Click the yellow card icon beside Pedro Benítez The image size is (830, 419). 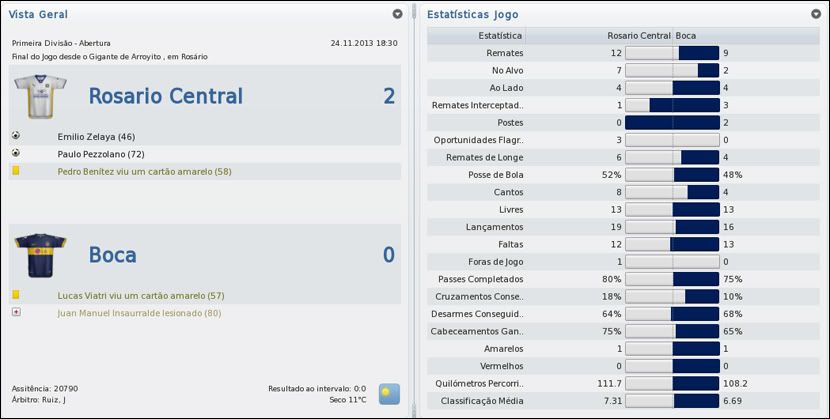[16, 171]
